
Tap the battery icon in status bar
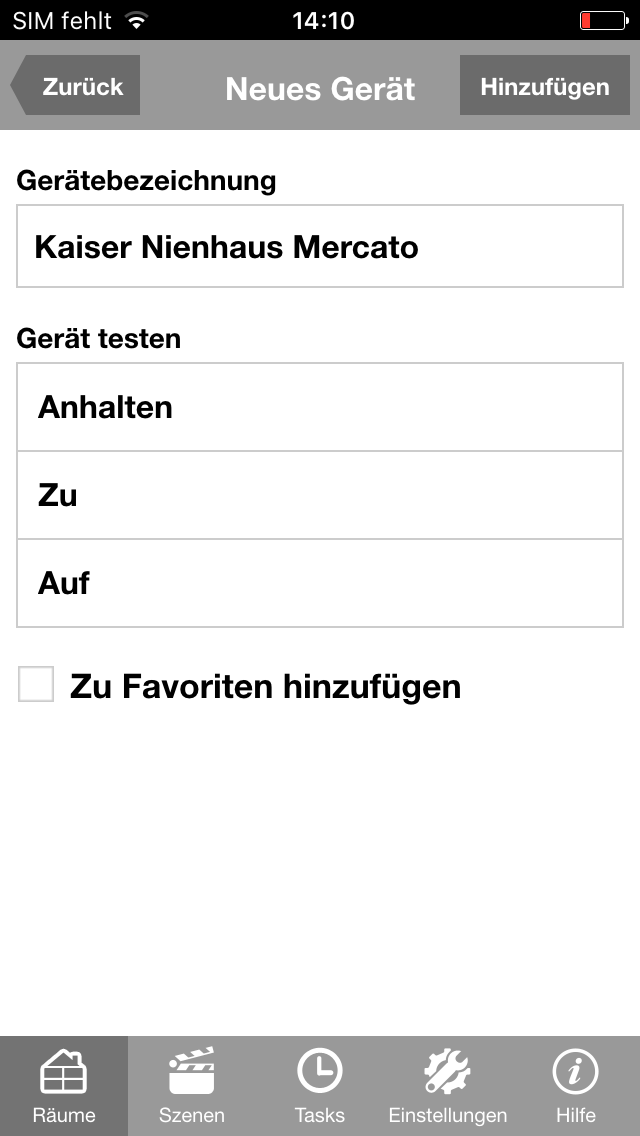602,20
